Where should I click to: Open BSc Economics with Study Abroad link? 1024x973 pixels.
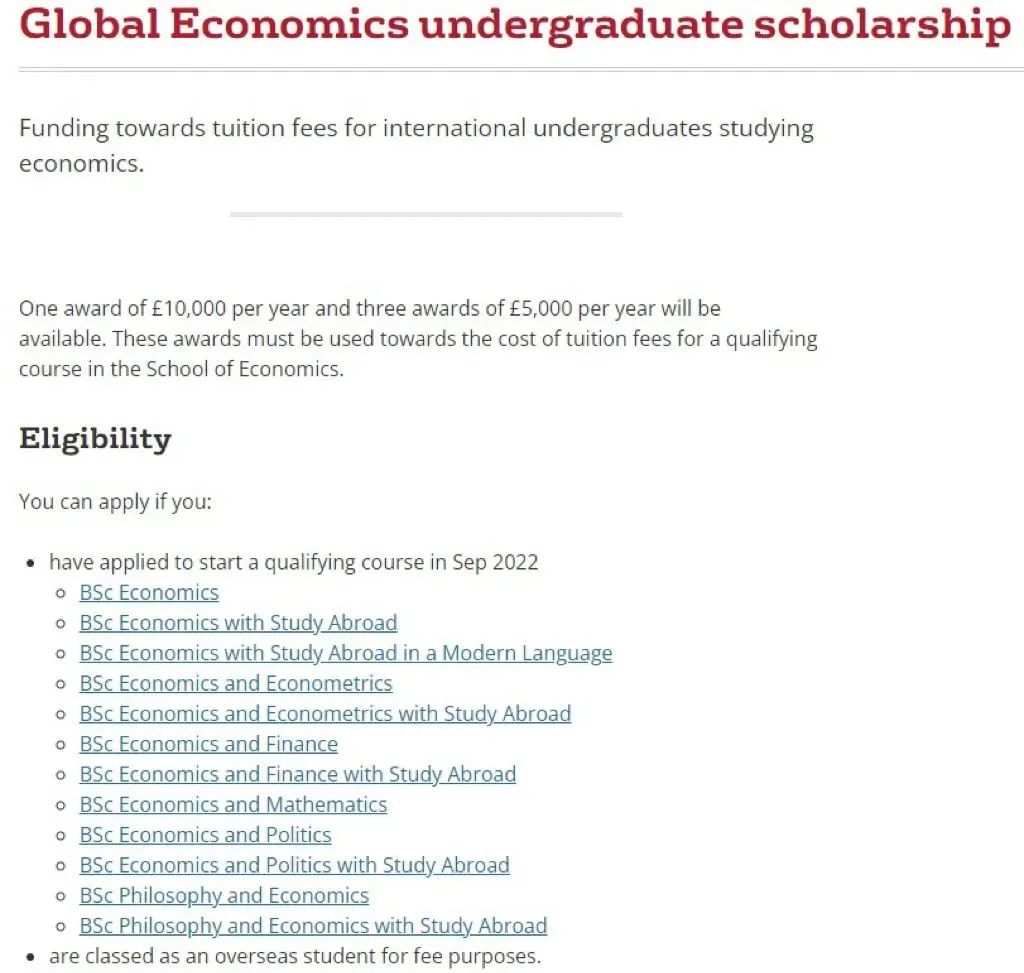click(x=238, y=623)
